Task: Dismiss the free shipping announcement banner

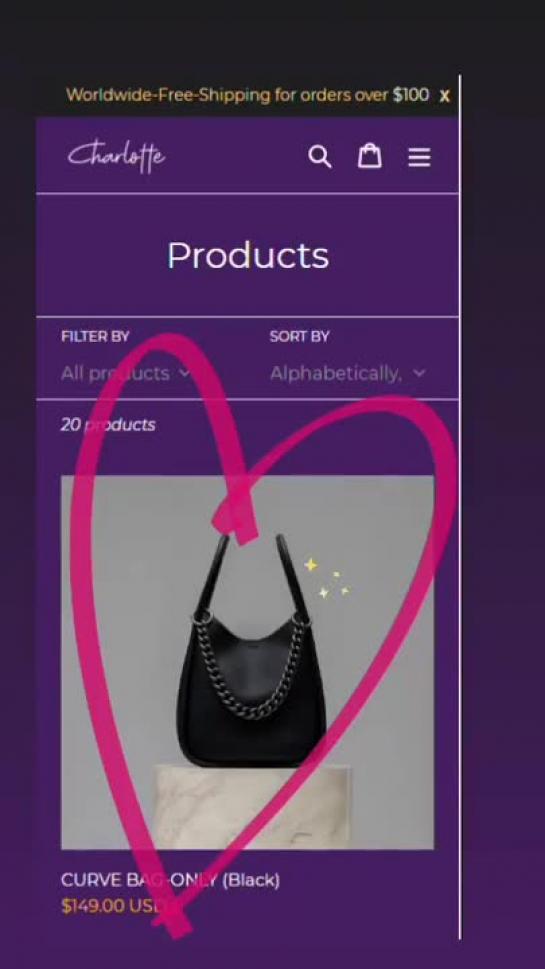Action: point(444,96)
